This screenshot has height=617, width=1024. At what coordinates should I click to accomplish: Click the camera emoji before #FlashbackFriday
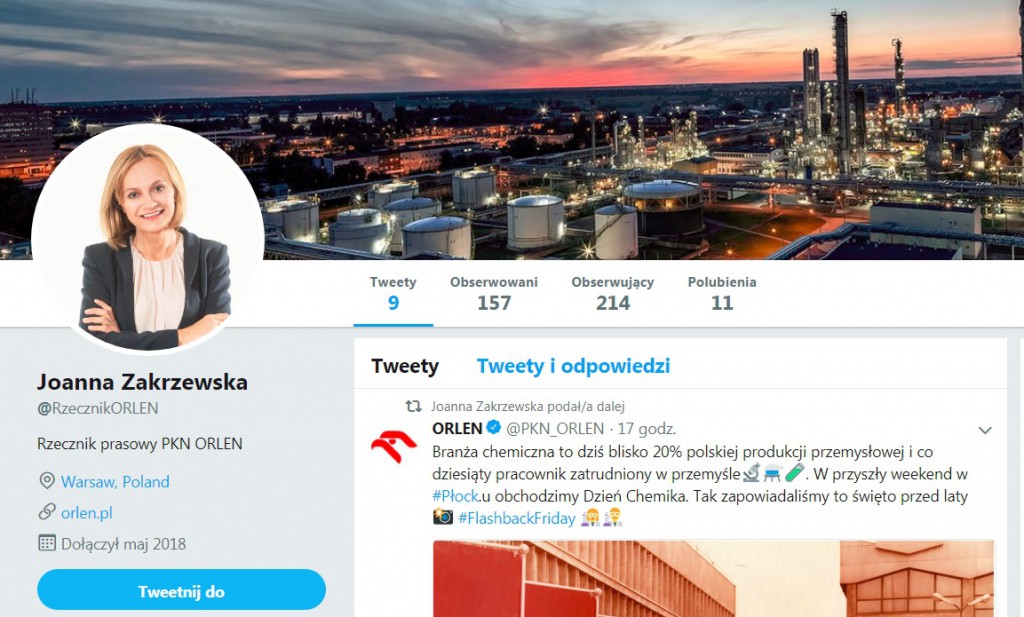(x=443, y=518)
